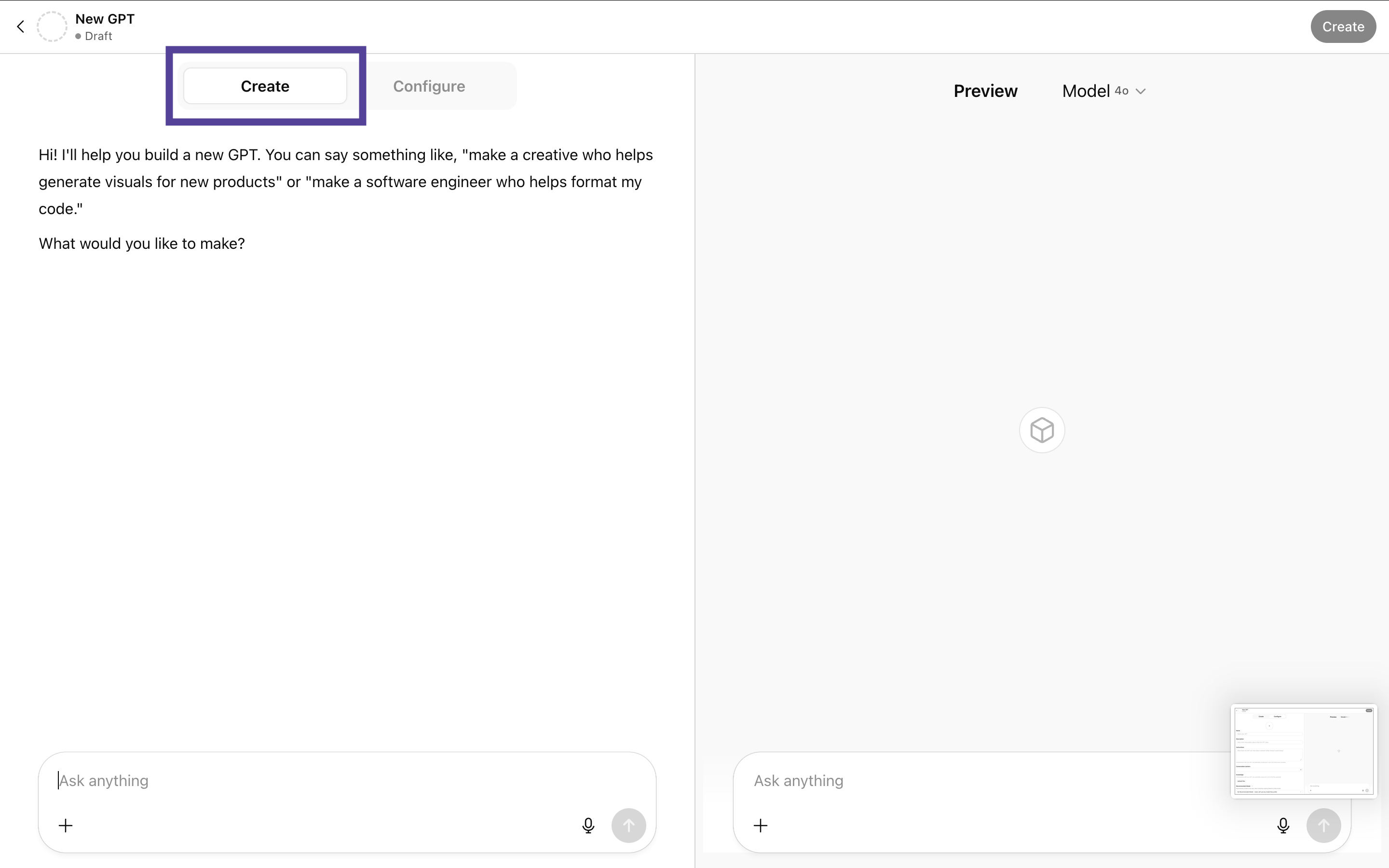This screenshot has height=868, width=1389.
Task: Click the plus attach icon in Preview chat
Action: pos(761,826)
